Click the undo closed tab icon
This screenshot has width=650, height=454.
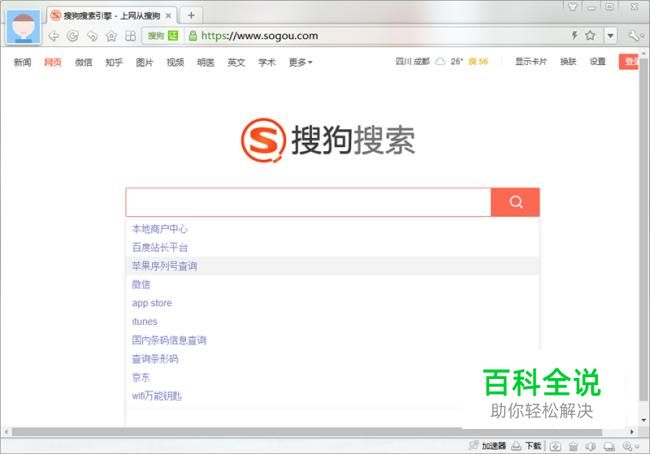pyautogui.click(x=92, y=36)
